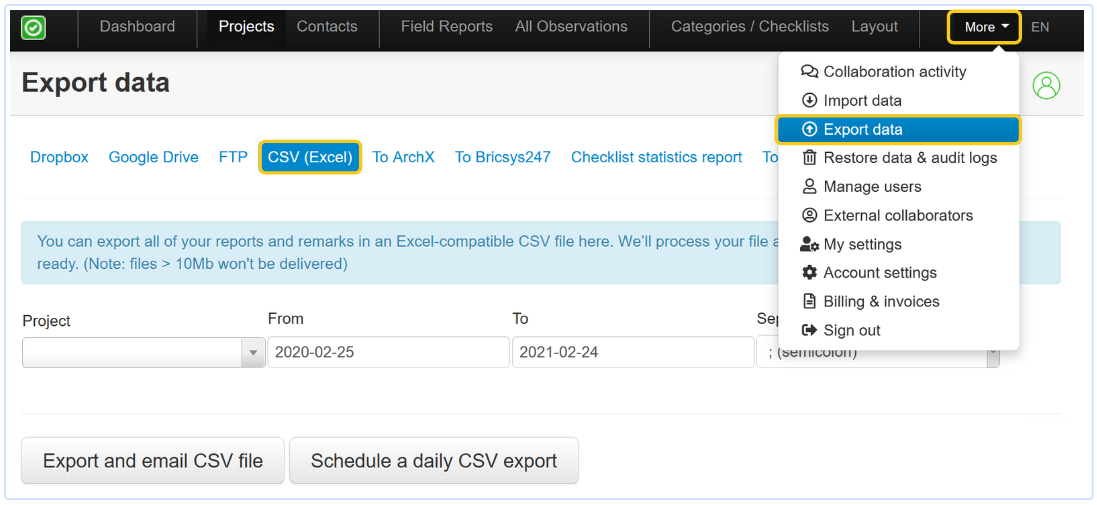Click the trash icon beside Restore data
The height and width of the screenshot is (505, 1097).
[x=810, y=158]
